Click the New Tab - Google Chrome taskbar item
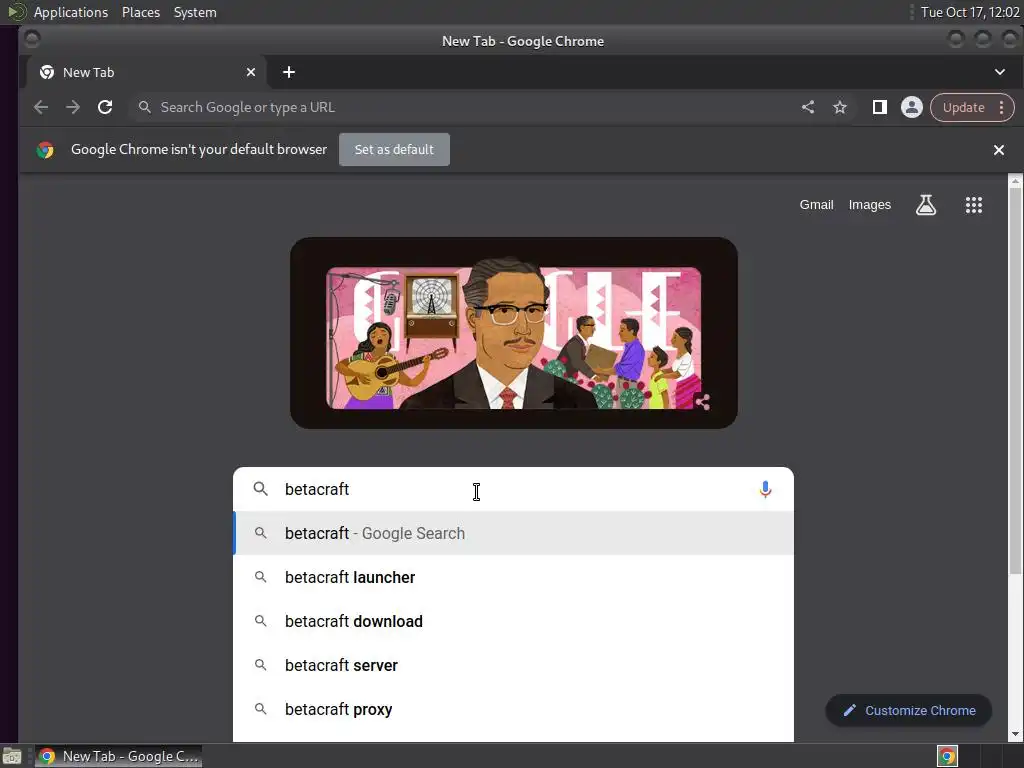The image size is (1024, 768). [118, 756]
